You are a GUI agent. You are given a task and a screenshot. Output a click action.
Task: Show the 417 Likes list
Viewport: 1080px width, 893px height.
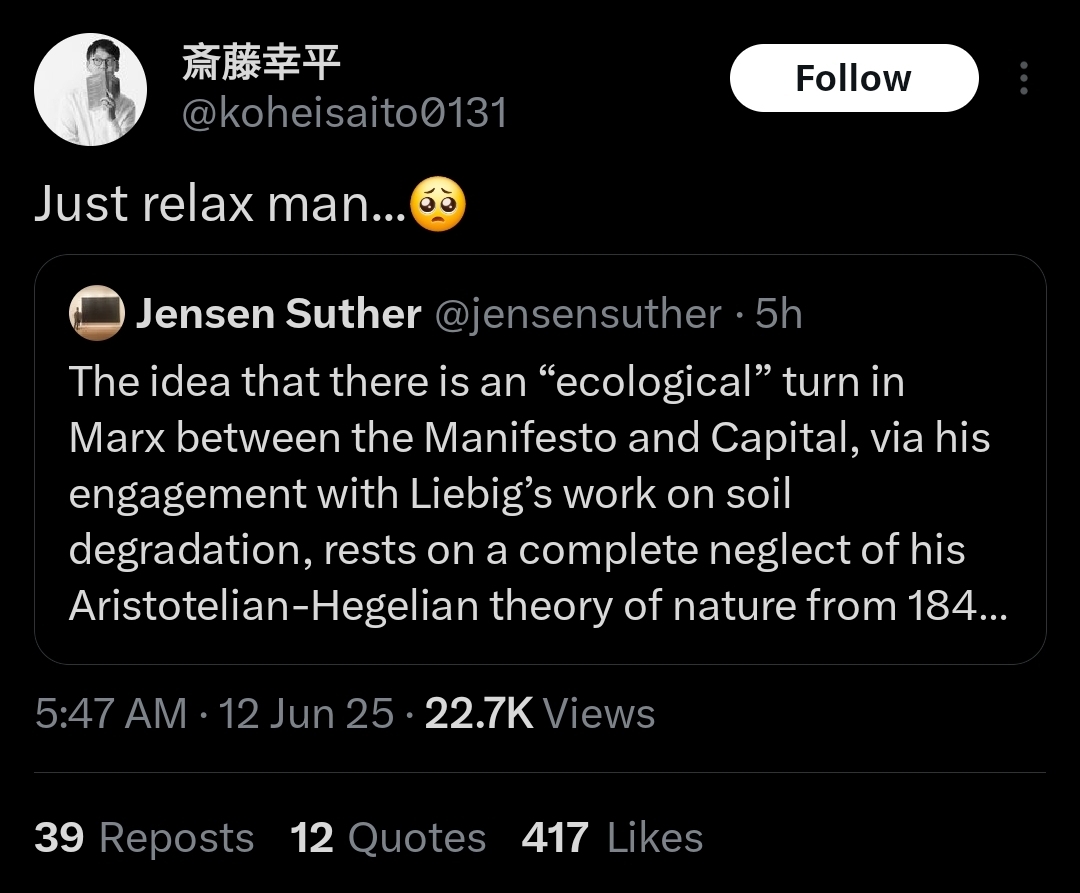pos(612,838)
